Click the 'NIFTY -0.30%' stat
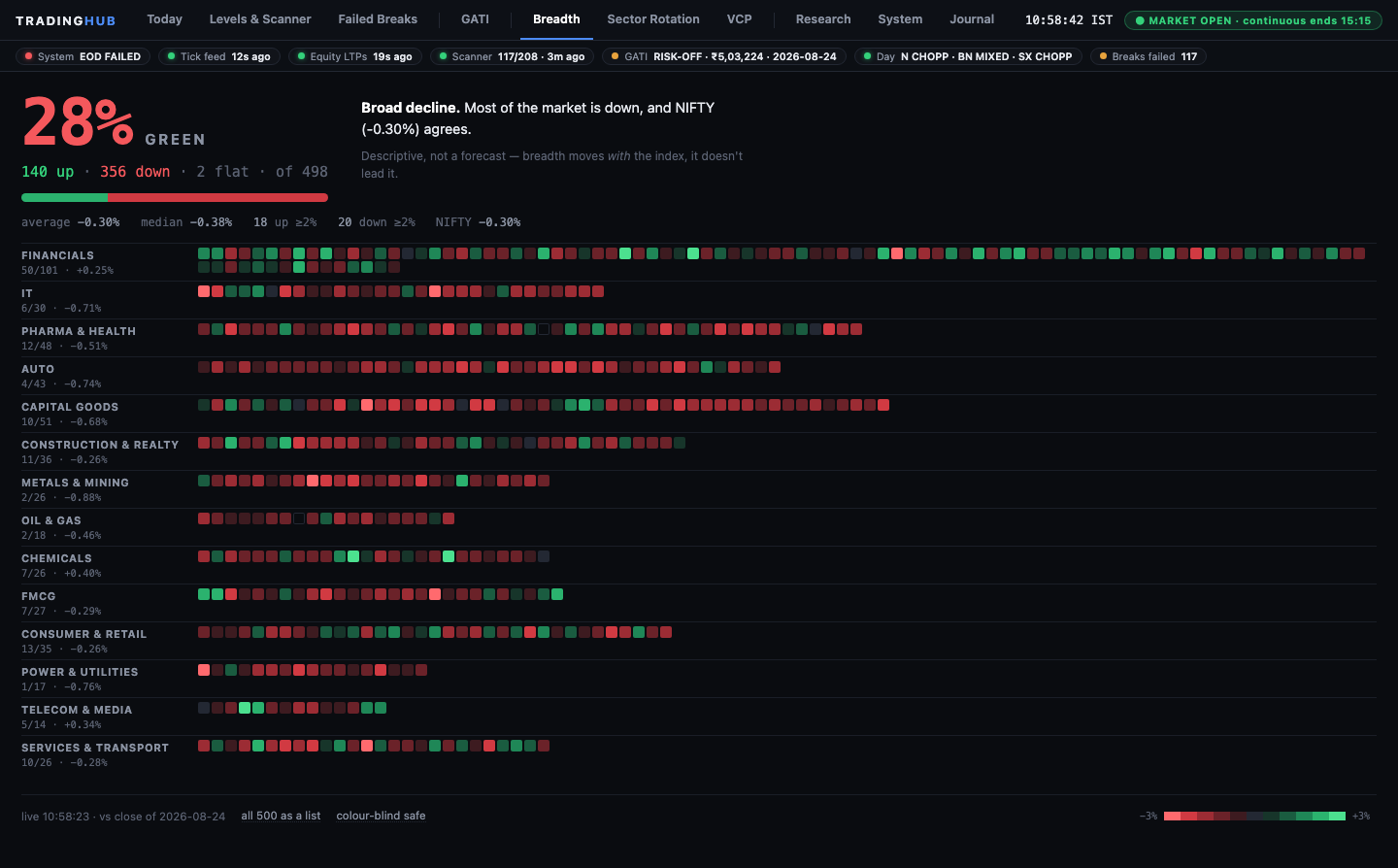The image size is (1398, 868). [478, 222]
